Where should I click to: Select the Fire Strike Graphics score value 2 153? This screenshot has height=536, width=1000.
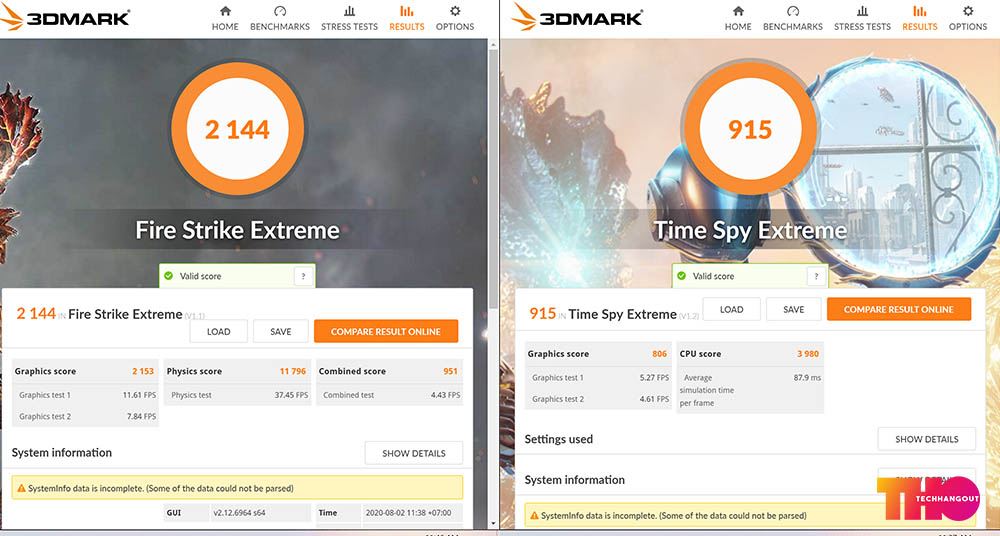point(143,371)
